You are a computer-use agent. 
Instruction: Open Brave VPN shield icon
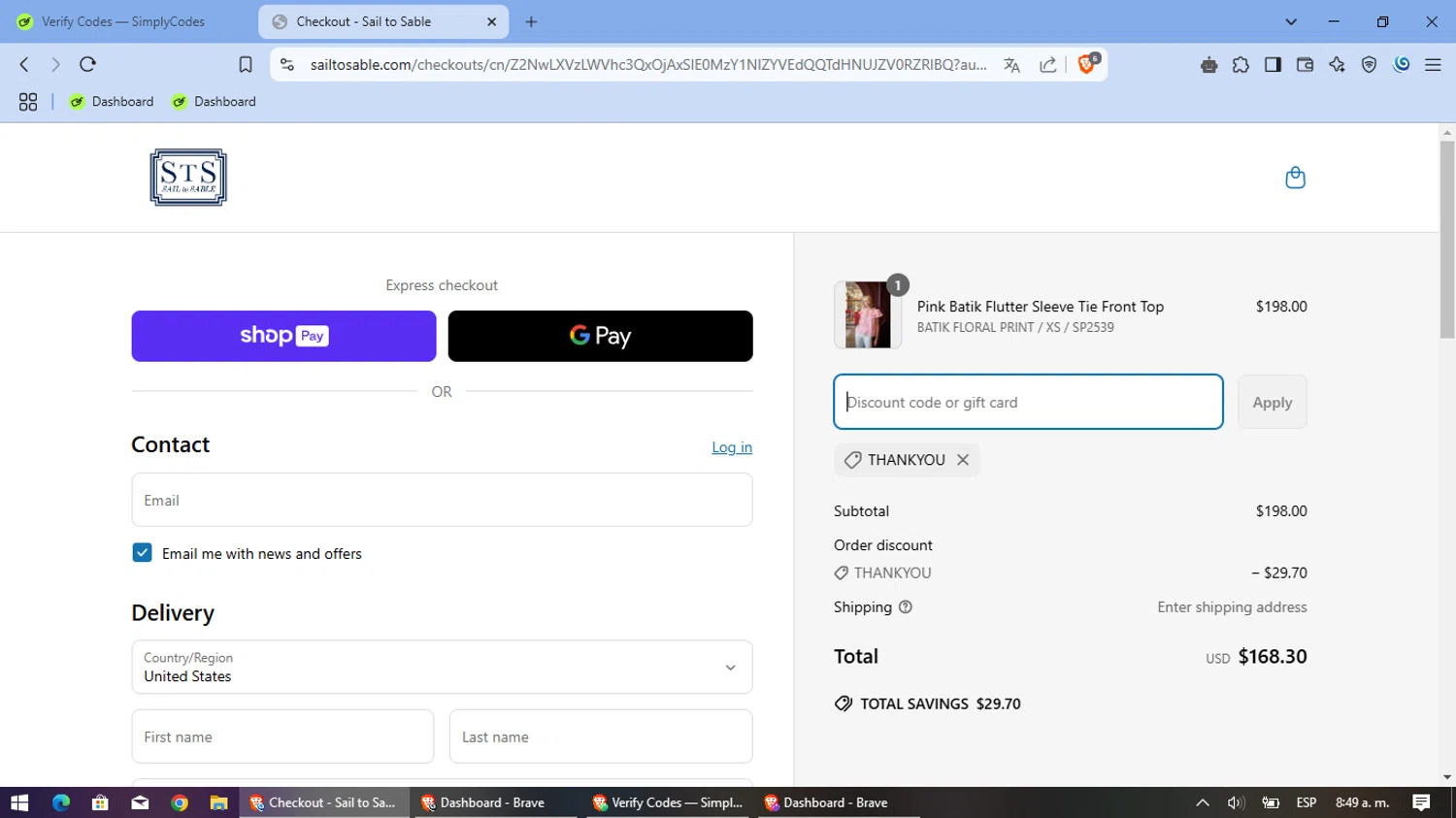point(1369,65)
